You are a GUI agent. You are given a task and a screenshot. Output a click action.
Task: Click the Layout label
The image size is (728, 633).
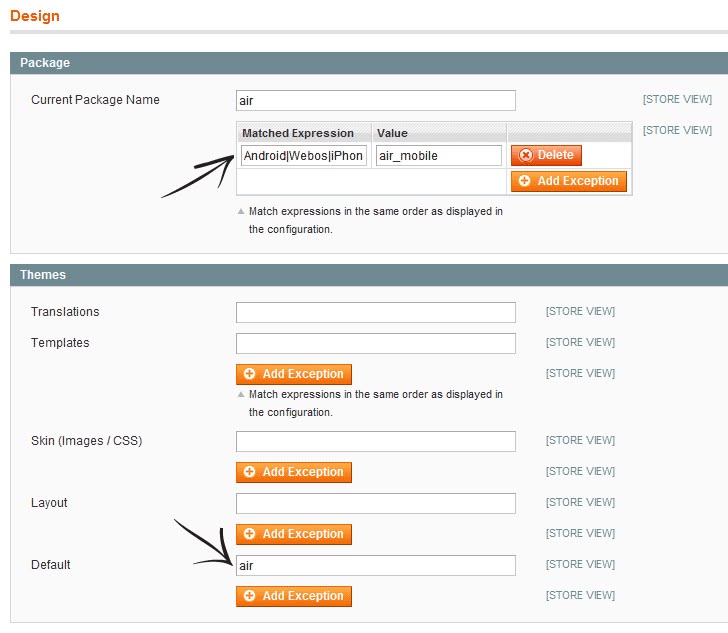49,503
